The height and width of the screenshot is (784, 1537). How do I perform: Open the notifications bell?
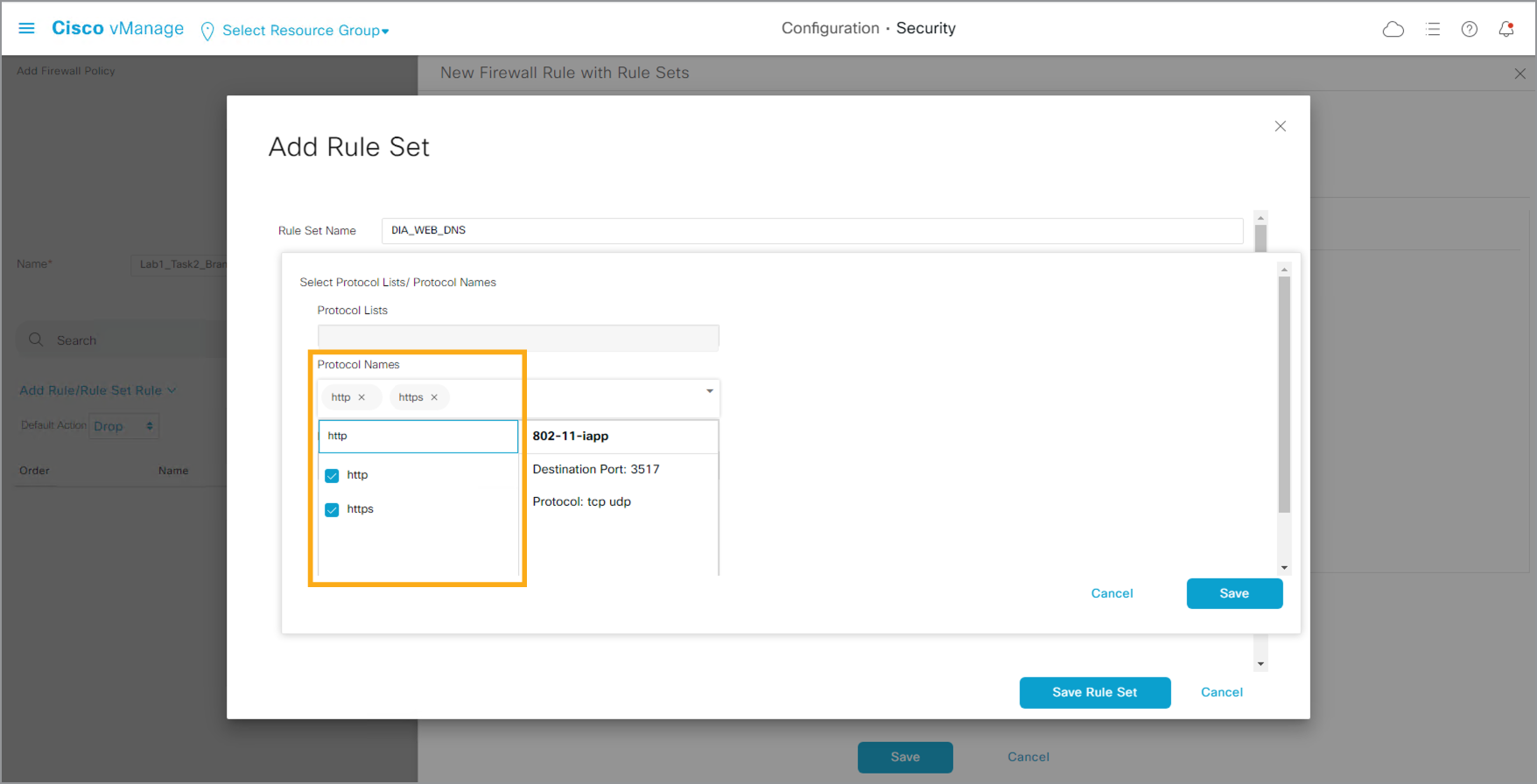[1506, 29]
